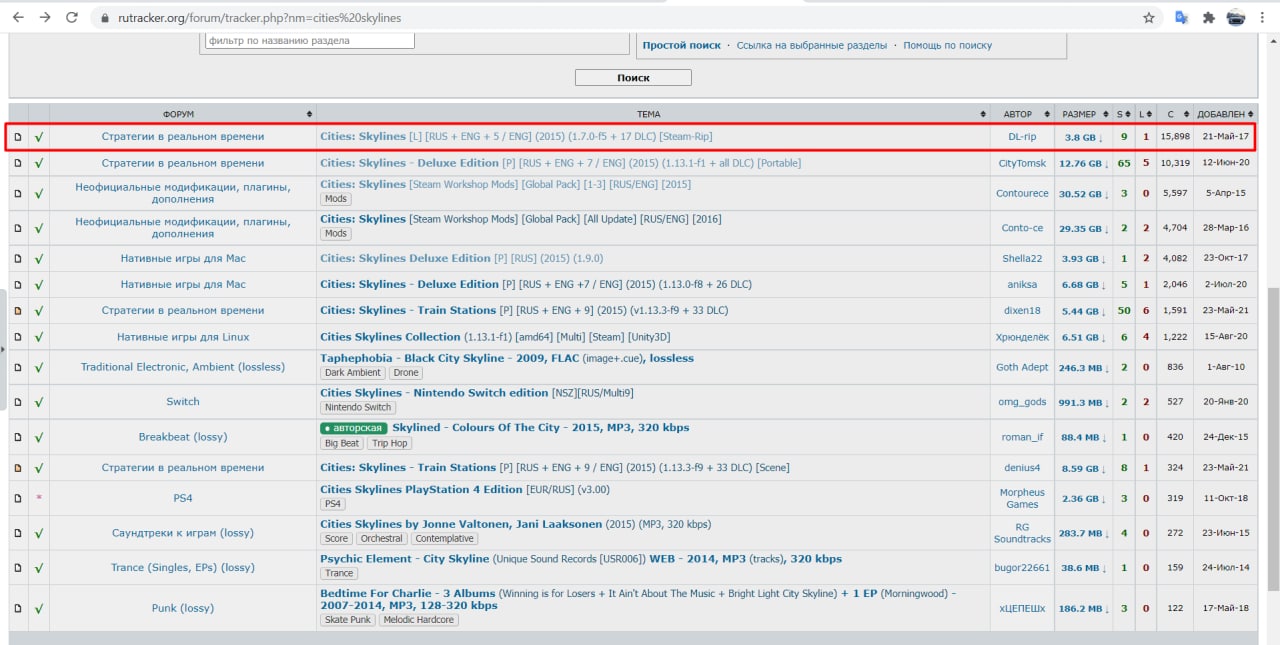
Task: Open Ссылка на выбранные разделы link
Action: pos(812,46)
